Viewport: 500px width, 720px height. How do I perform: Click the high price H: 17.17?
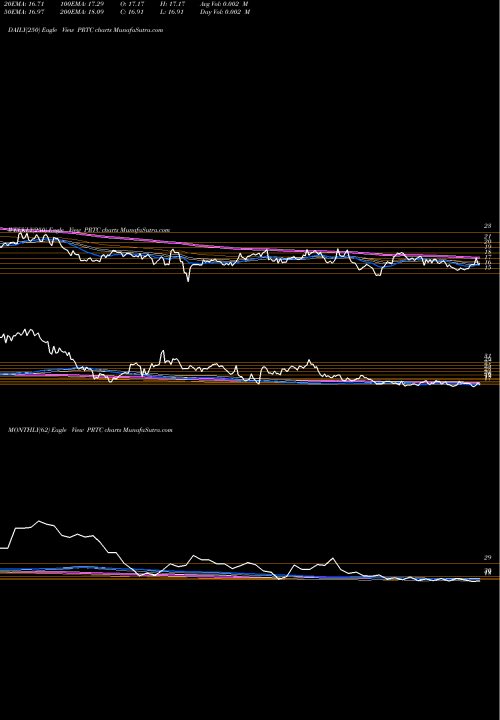[x=172, y=4]
